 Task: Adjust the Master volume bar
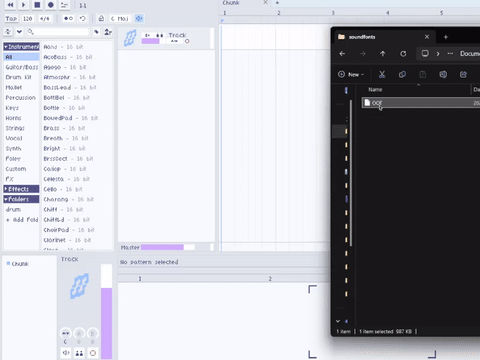pyautogui.click(x=168, y=247)
